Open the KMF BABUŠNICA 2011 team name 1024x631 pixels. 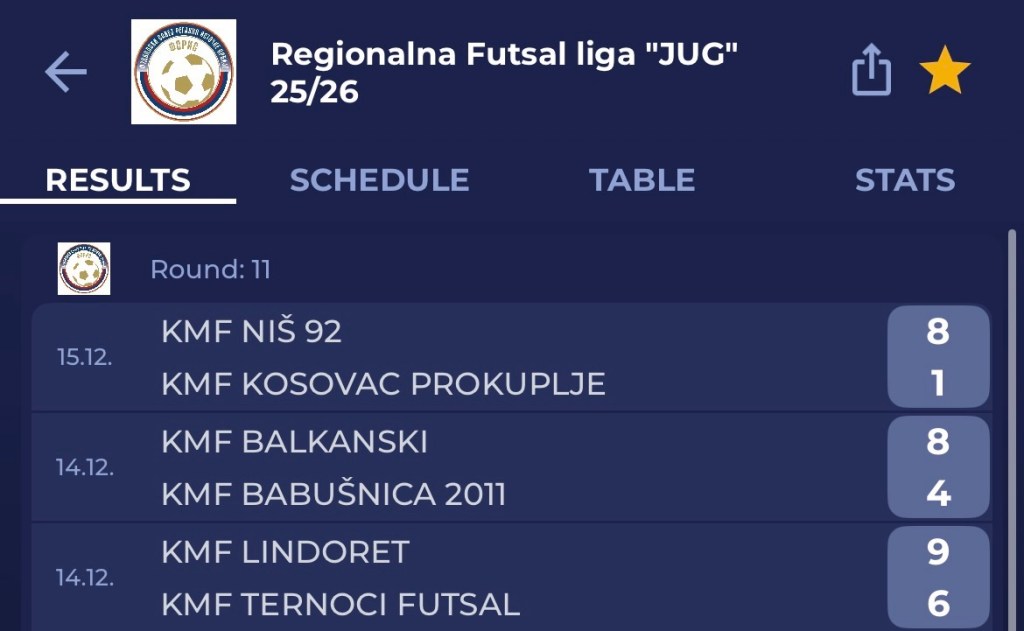point(334,494)
